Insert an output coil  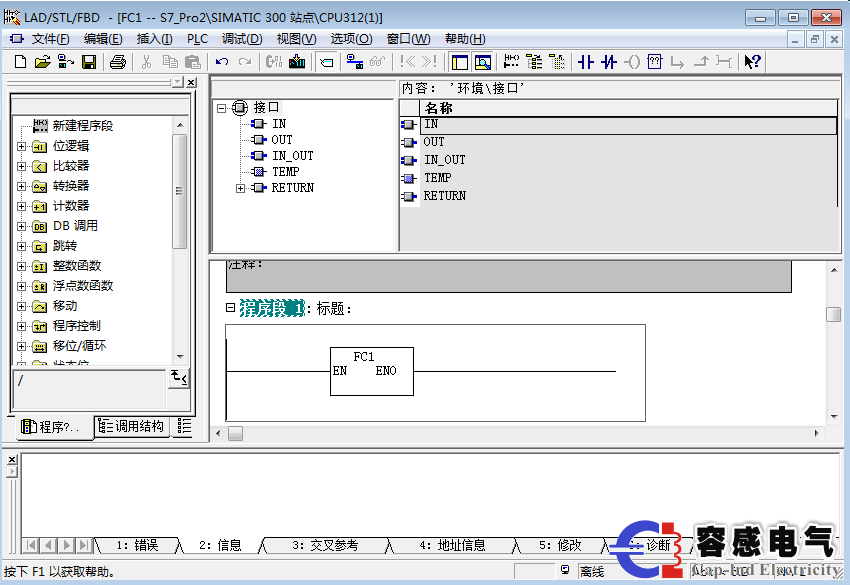point(632,62)
